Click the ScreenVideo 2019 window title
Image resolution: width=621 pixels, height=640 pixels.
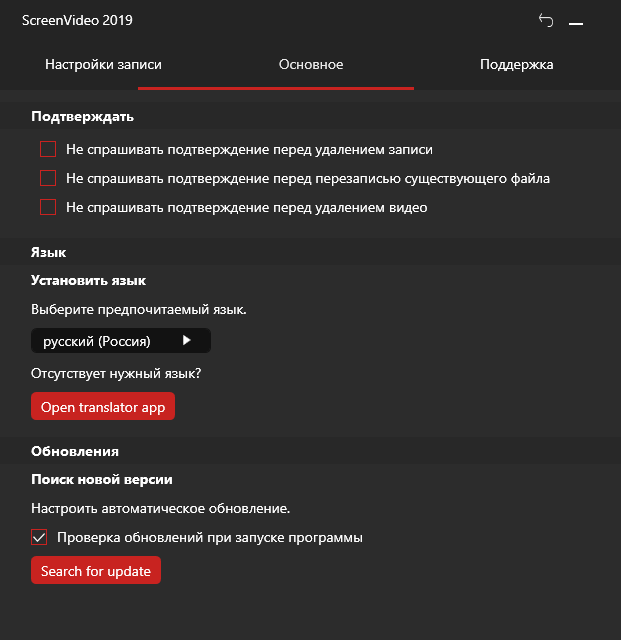(77, 20)
